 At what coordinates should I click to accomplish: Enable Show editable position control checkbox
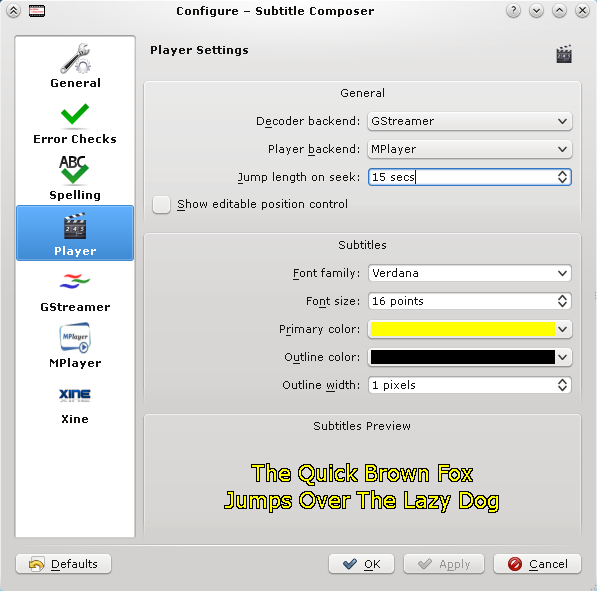click(161, 204)
